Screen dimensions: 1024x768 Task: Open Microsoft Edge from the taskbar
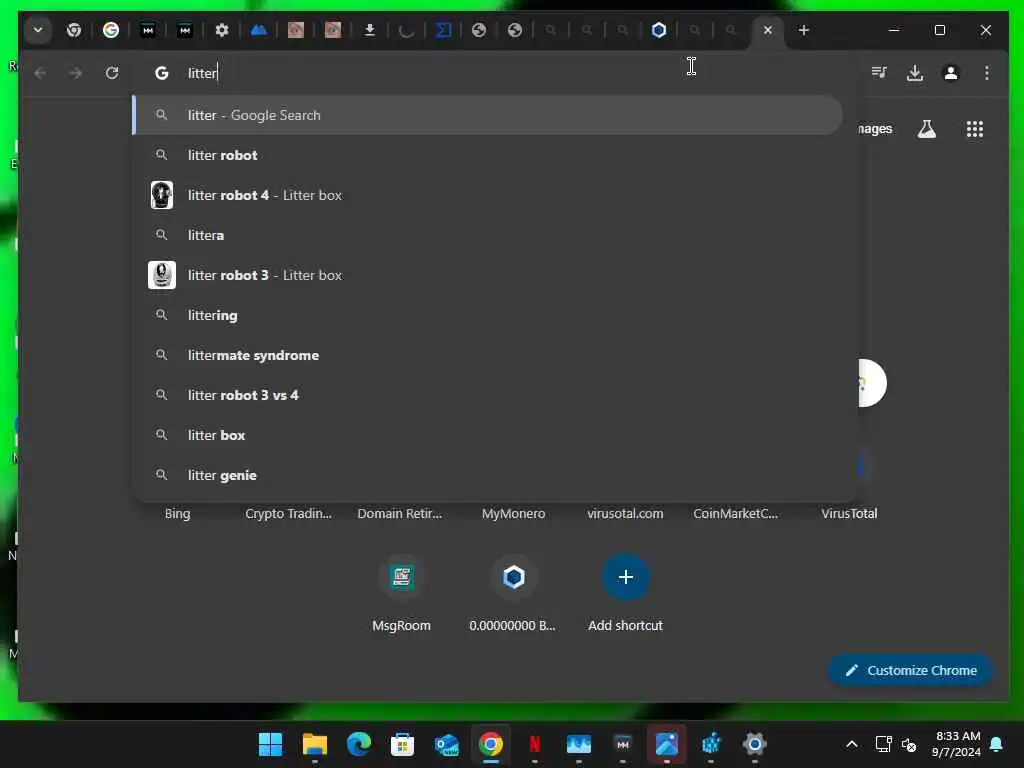359,744
